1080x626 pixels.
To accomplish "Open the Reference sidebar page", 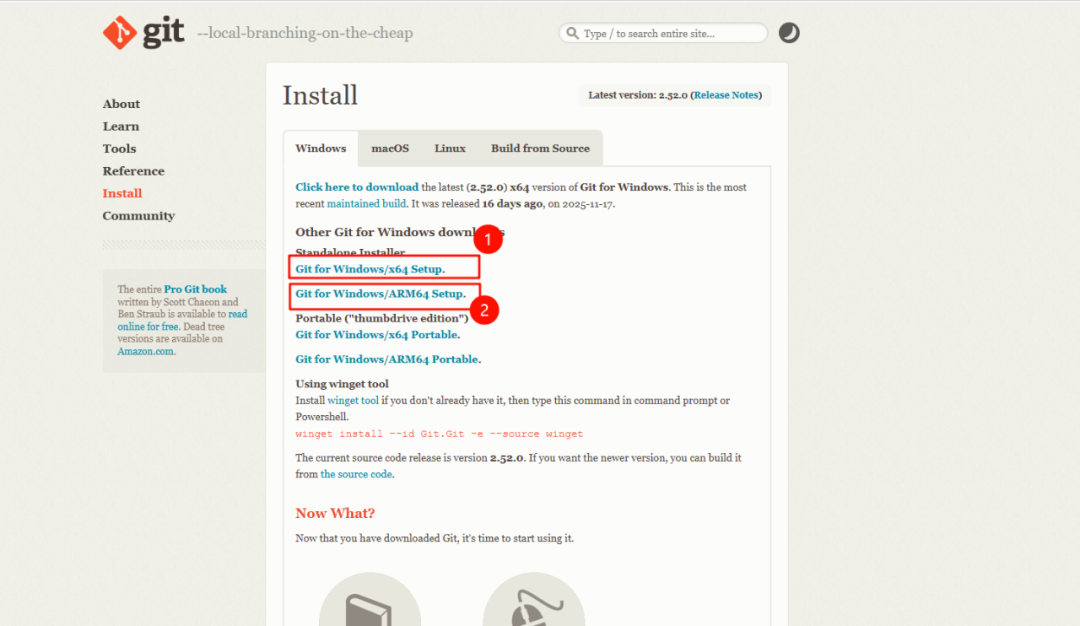I will click(x=134, y=171).
